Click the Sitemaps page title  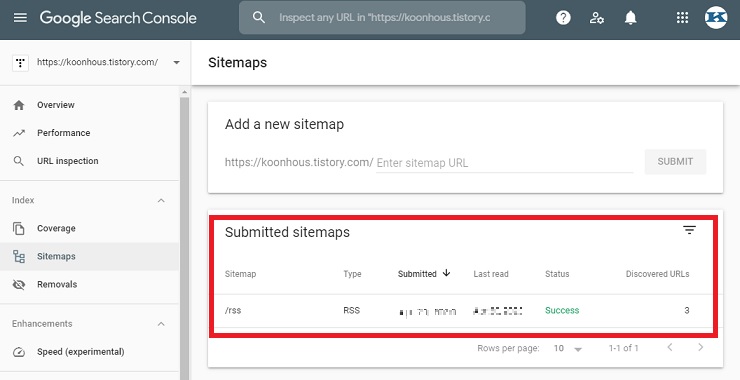point(237,63)
